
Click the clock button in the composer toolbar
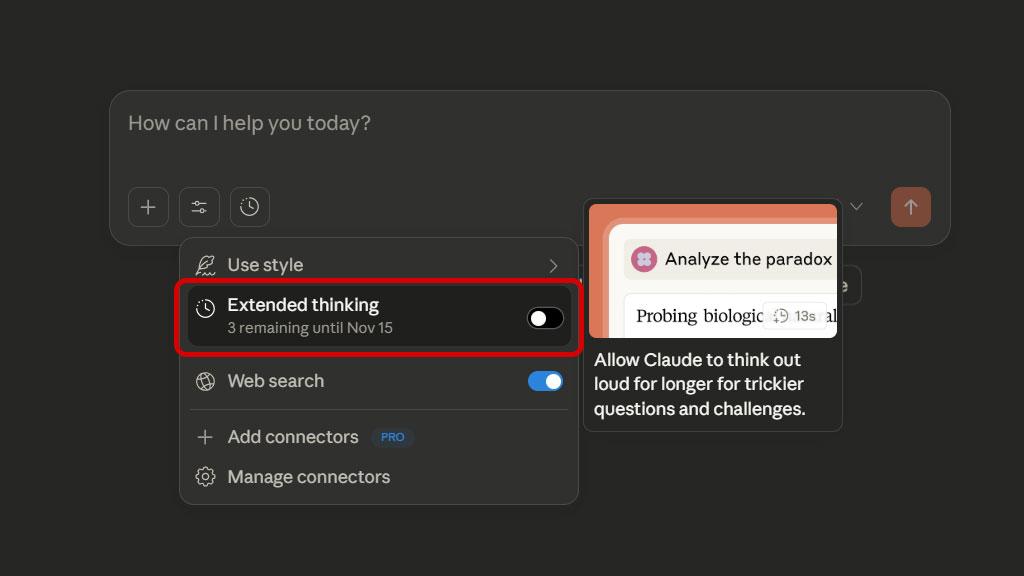[250, 207]
